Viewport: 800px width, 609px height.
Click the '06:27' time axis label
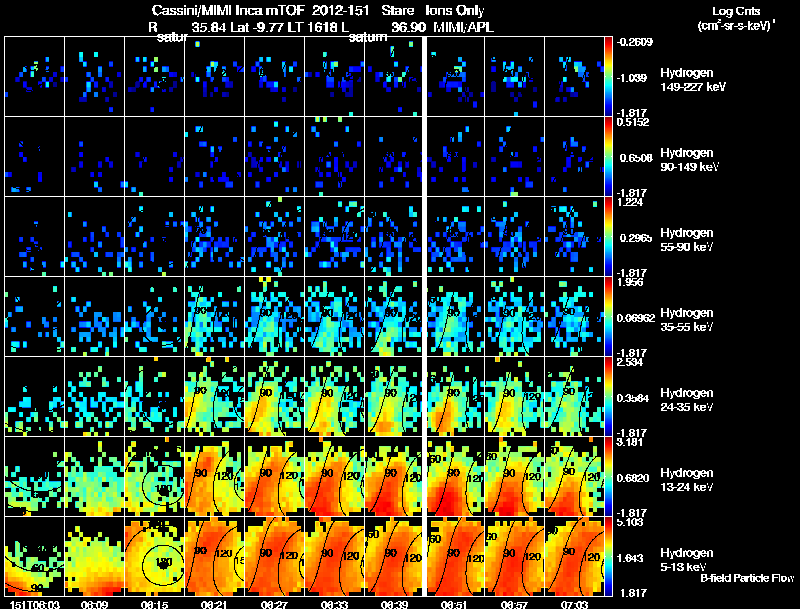(x=274, y=604)
